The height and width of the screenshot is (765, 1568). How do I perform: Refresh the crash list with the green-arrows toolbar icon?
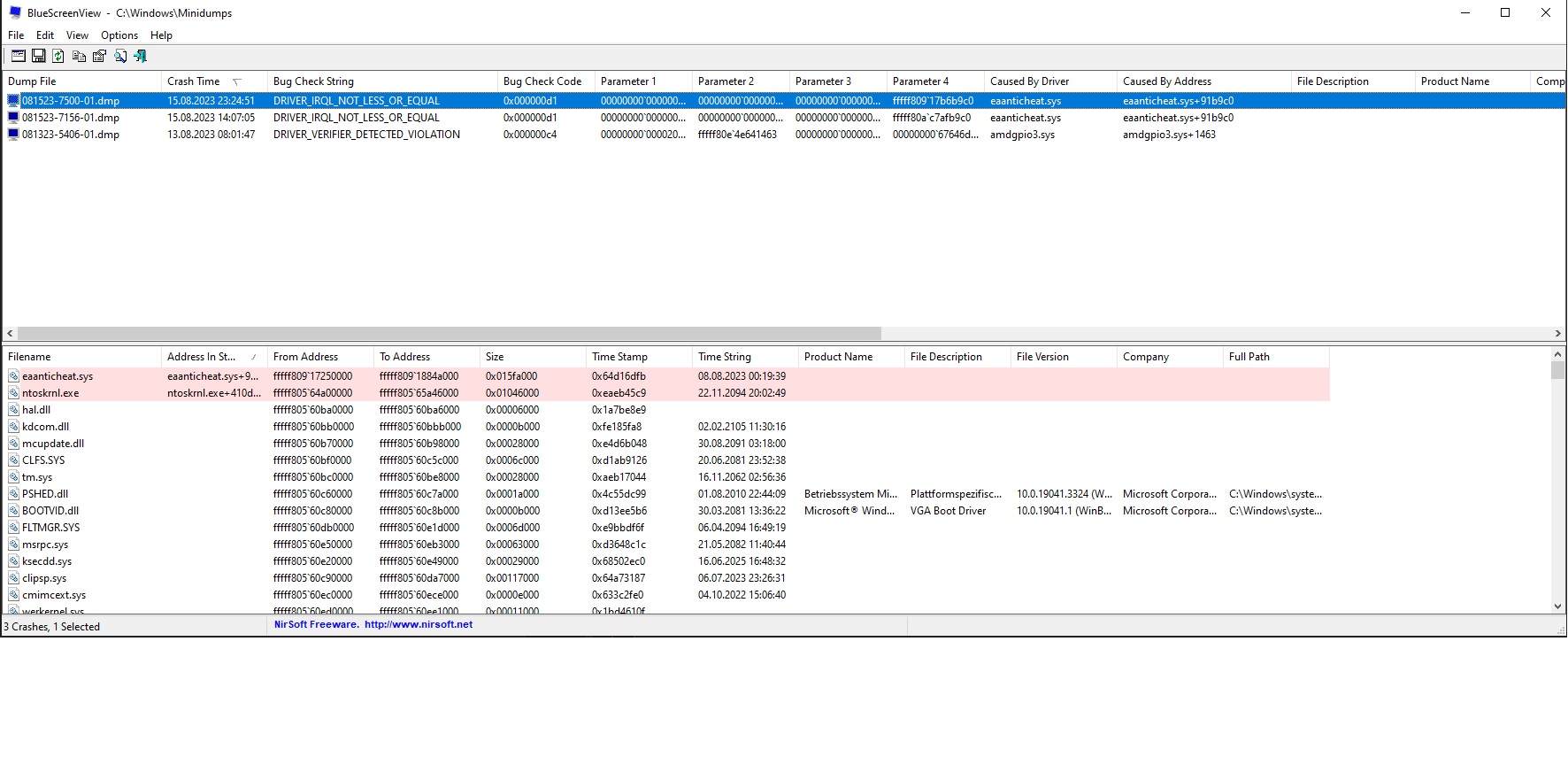[x=58, y=56]
